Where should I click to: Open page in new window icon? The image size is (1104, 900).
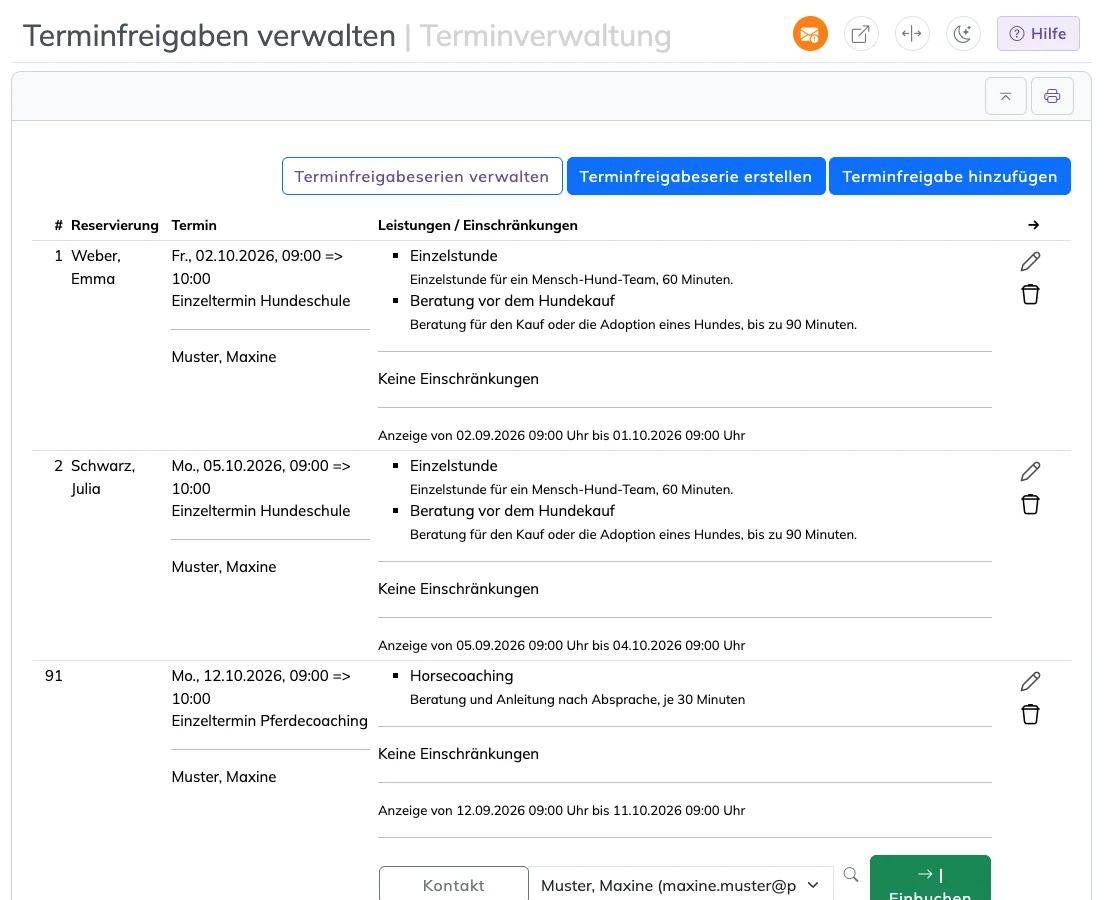tap(860, 34)
